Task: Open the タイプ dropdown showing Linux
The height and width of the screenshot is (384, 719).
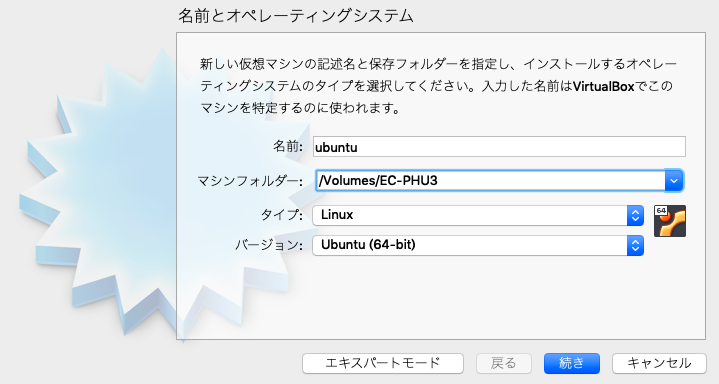Action: [478, 215]
